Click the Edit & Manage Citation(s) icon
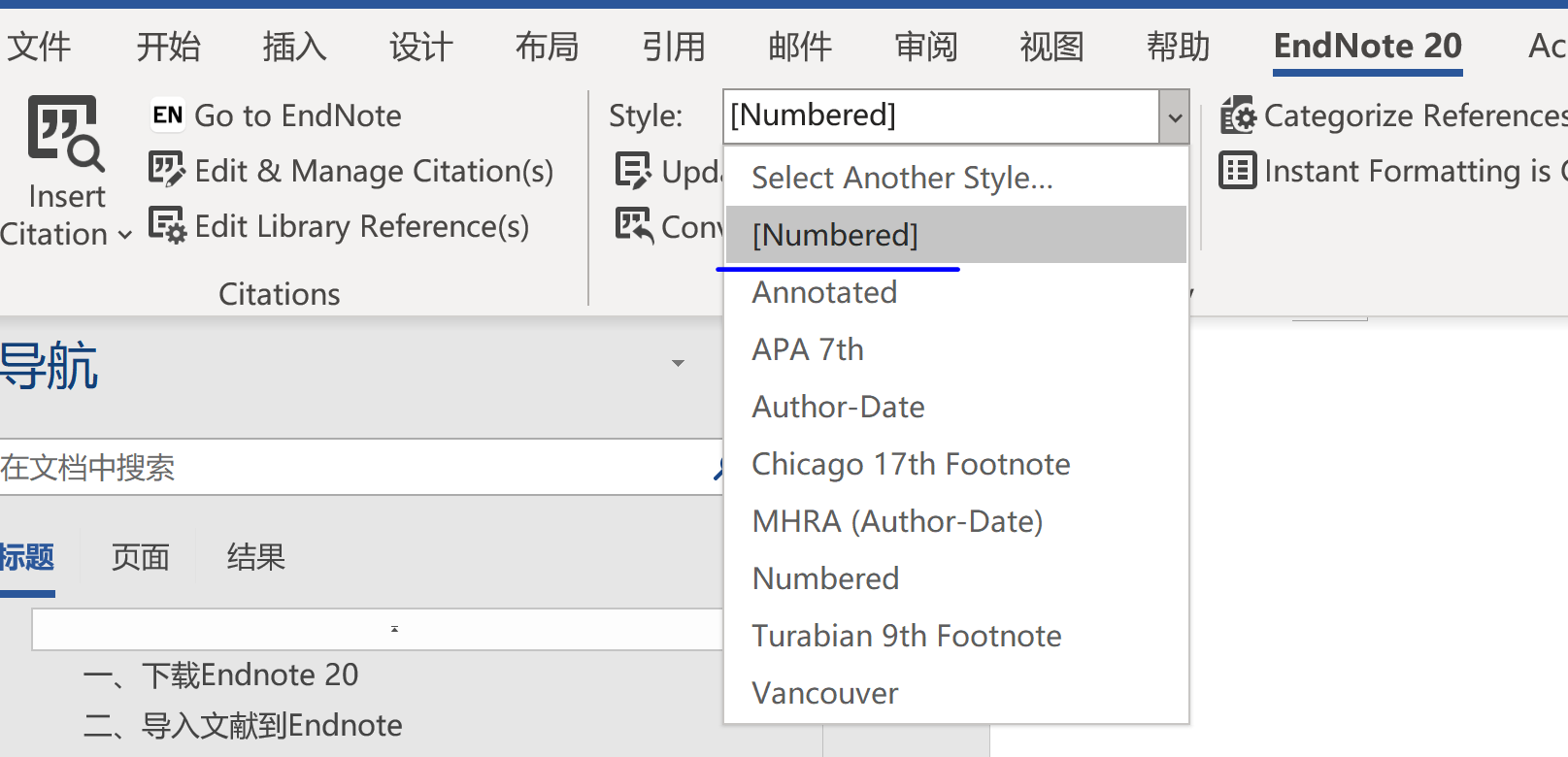The height and width of the screenshot is (757, 1568). (167, 170)
